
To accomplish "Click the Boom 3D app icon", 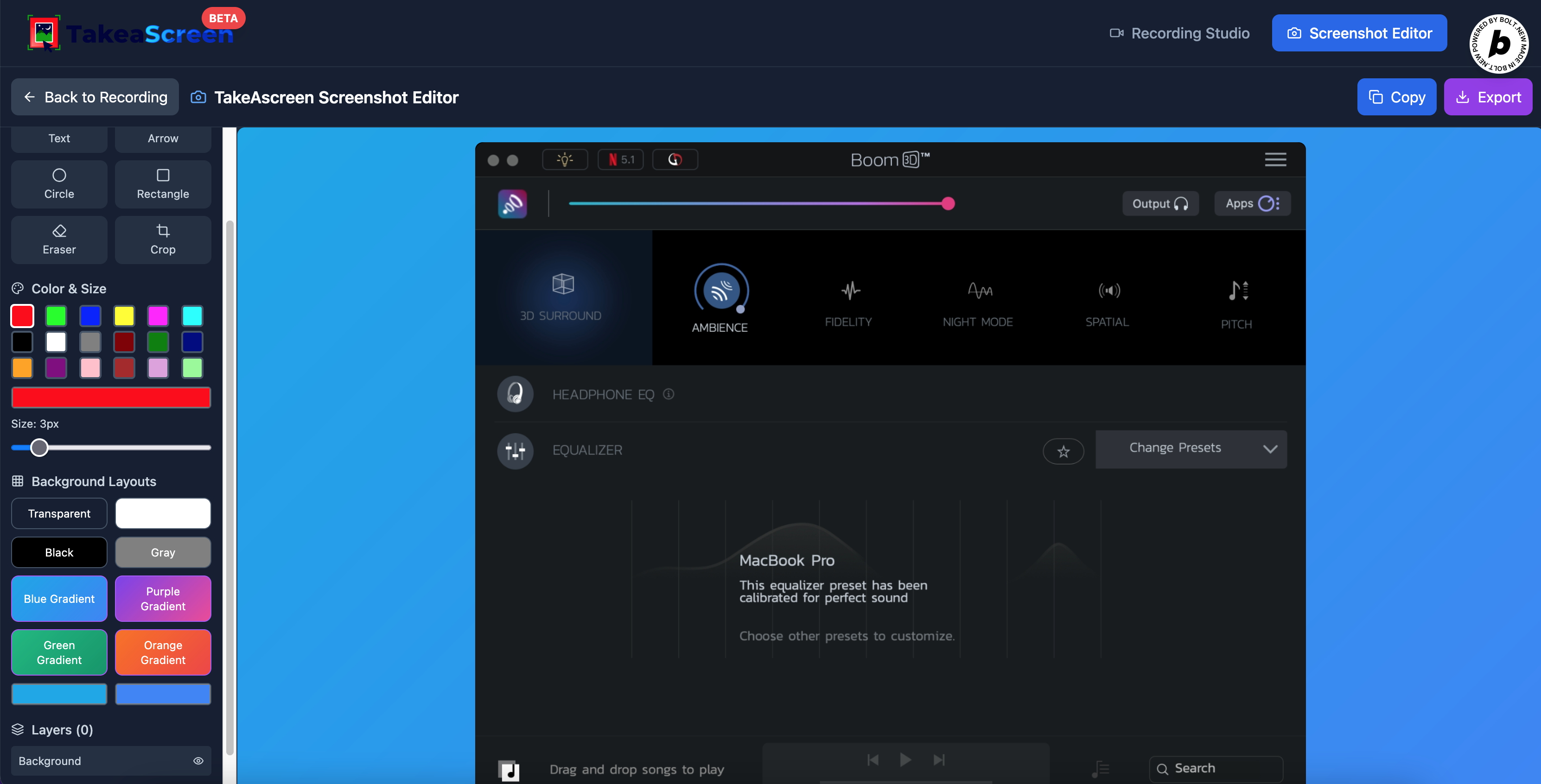I will coord(512,204).
